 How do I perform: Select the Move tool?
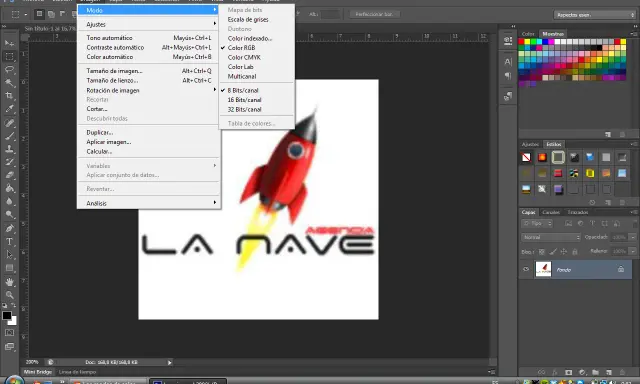tap(9, 43)
